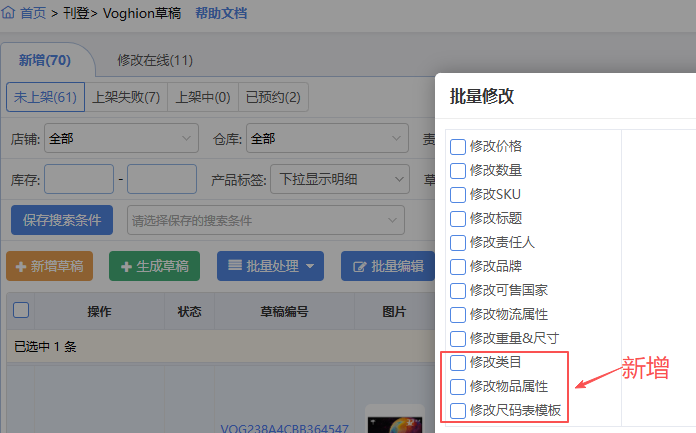Expand the 仓库 dropdown
The height and width of the screenshot is (433, 696).
coord(327,138)
